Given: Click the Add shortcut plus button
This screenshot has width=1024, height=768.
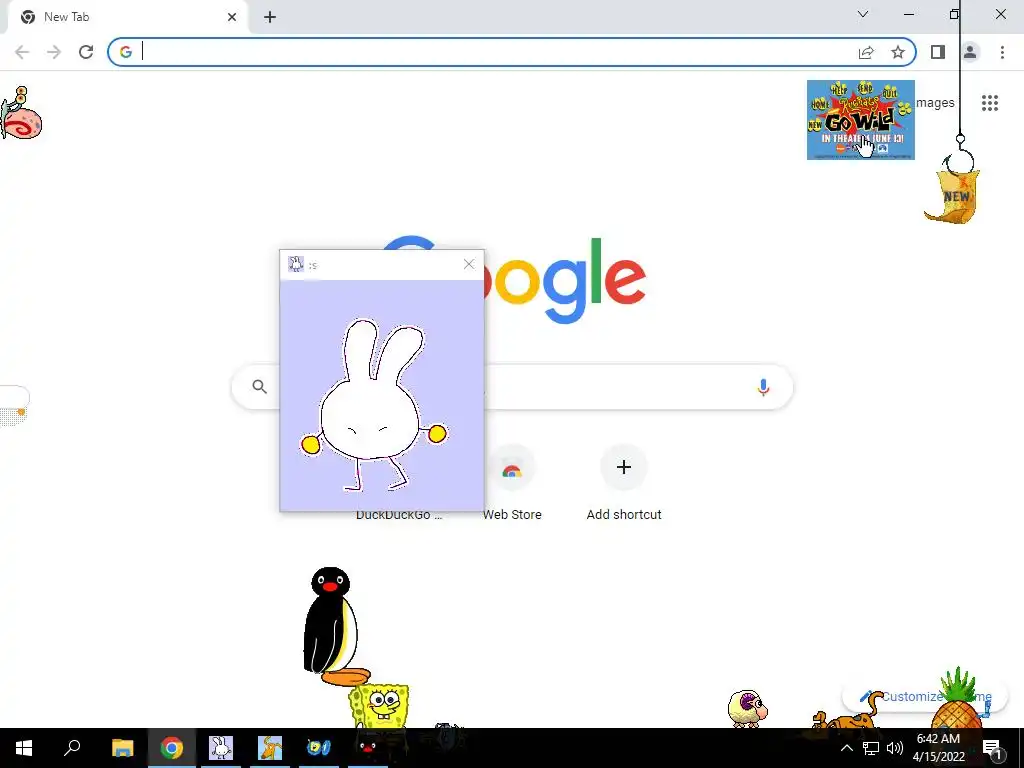Looking at the screenshot, I should click(x=624, y=467).
